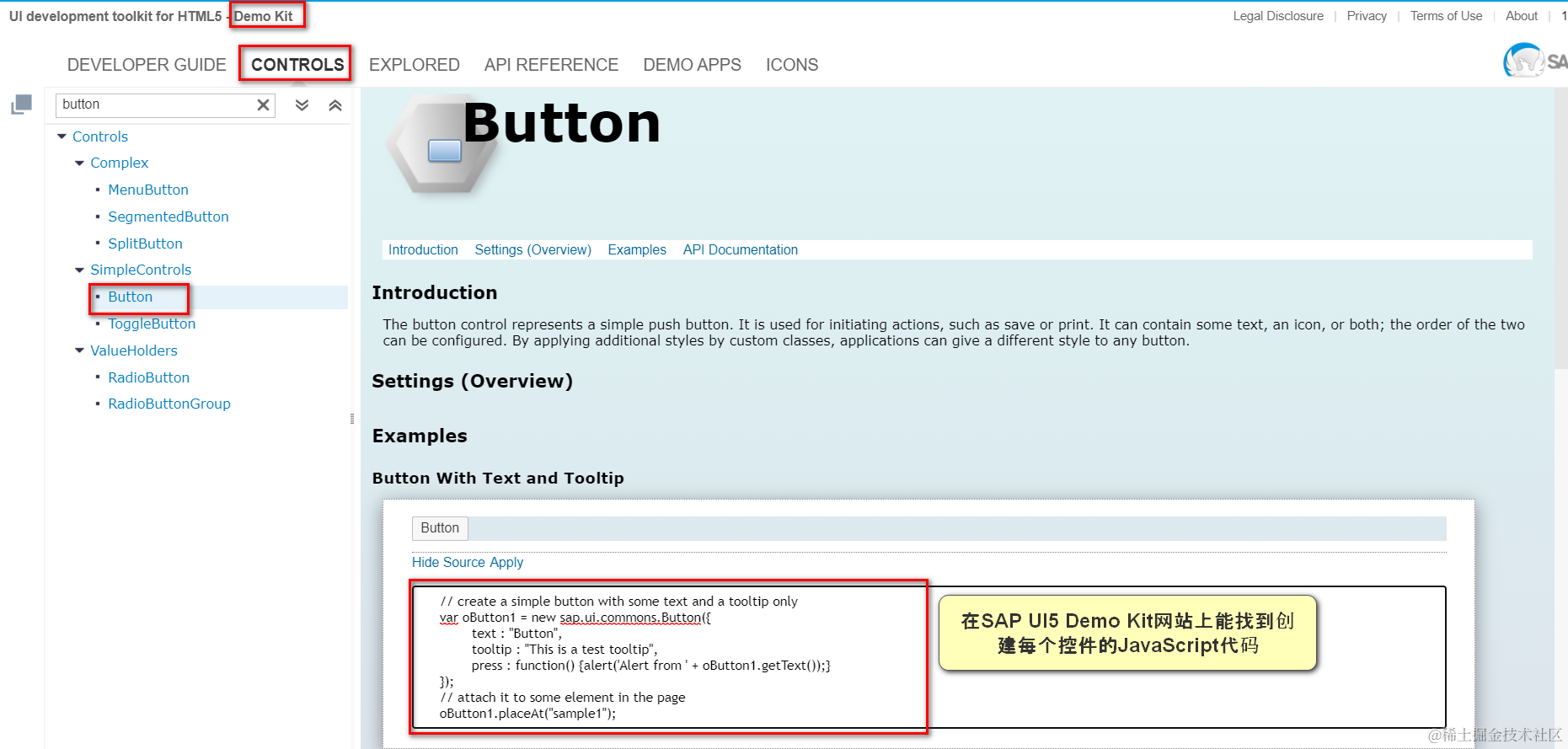Click the About link in header
Screen dimensions: 1568x749
click(1522, 16)
